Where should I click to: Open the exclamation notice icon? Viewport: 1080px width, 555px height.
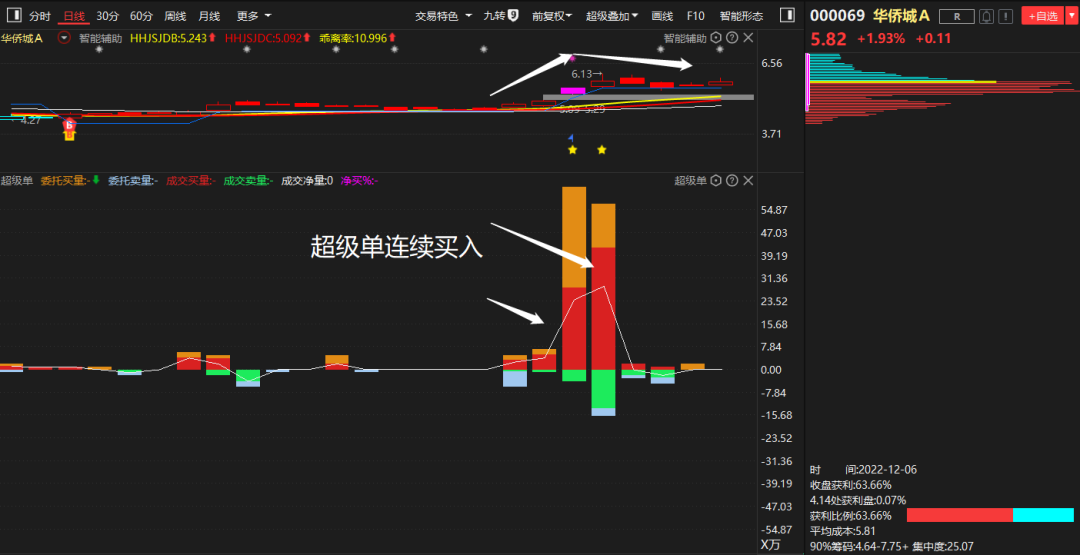[1006, 17]
